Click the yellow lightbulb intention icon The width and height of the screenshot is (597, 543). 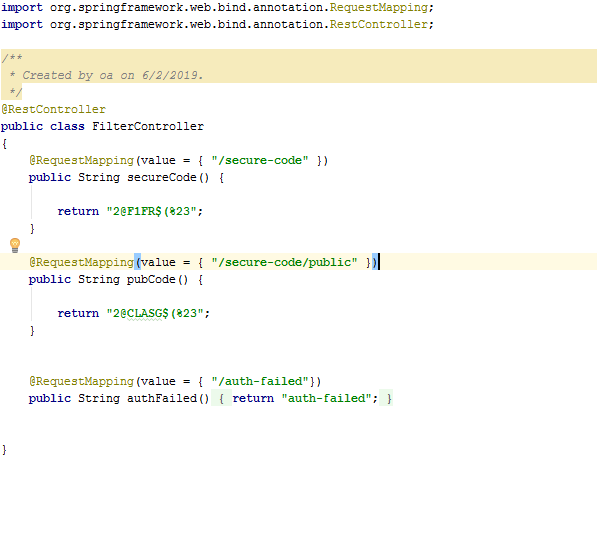(x=15, y=246)
